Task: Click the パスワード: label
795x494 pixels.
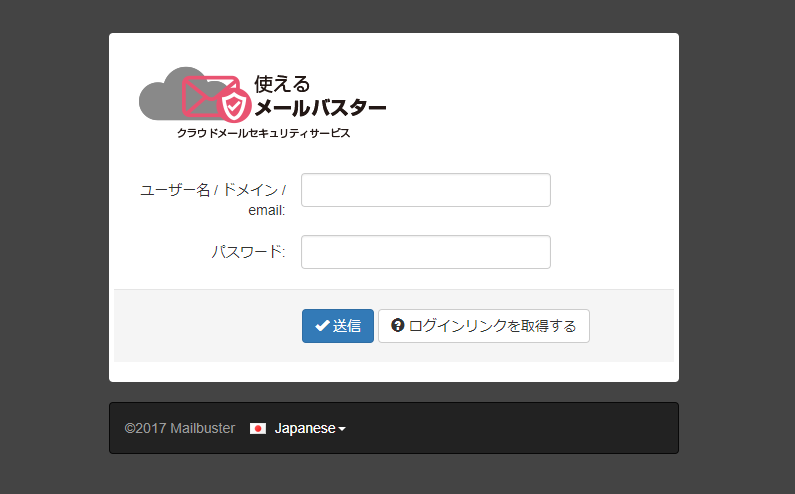Action: coord(248,252)
